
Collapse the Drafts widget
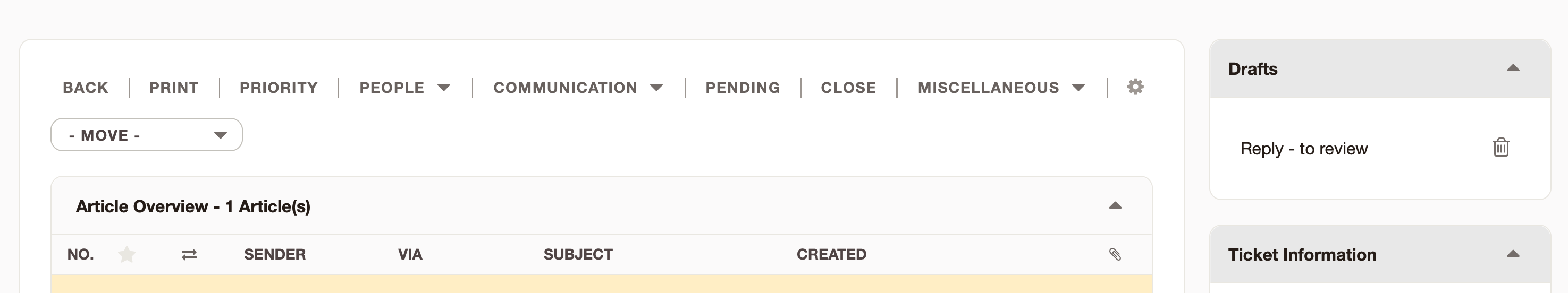point(1513,68)
